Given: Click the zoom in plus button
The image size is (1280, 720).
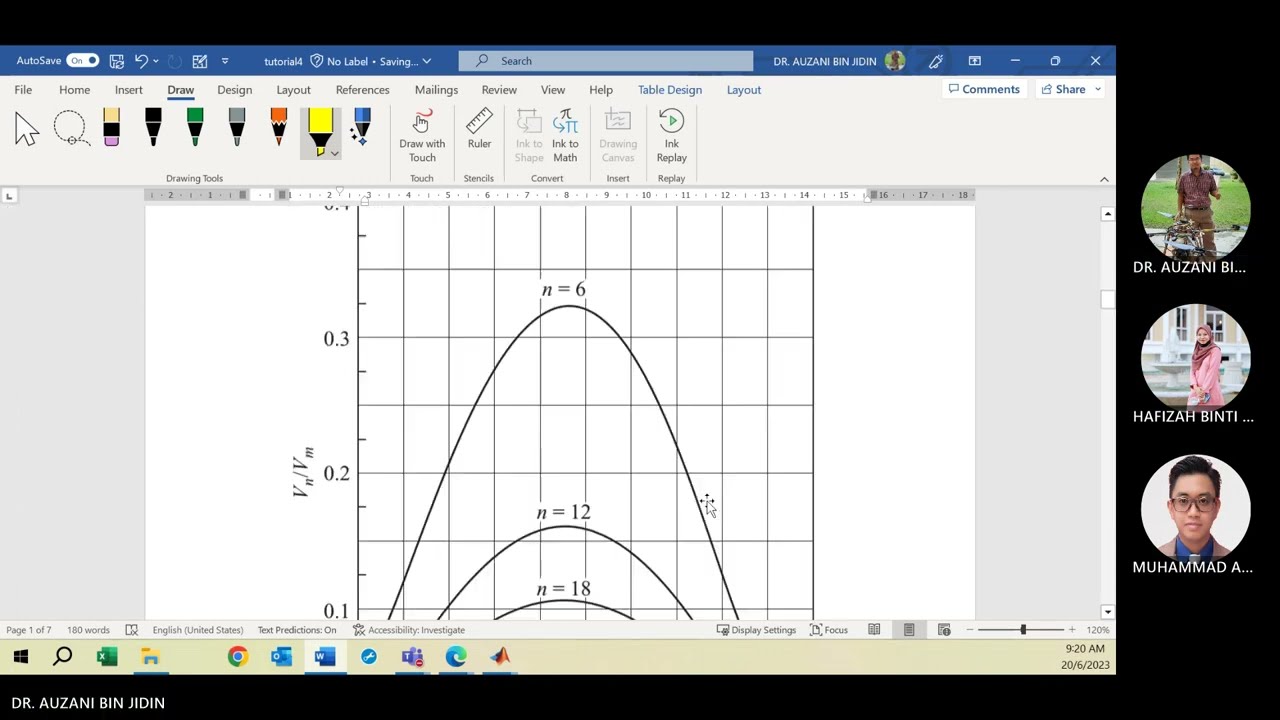Looking at the screenshot, I should 1072,630.
